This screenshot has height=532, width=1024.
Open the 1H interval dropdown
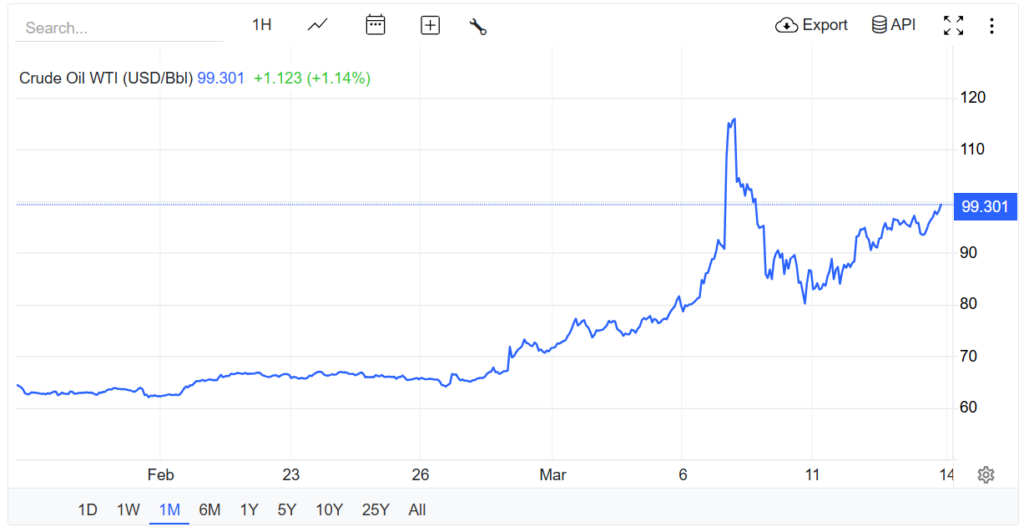coord(261,25)
